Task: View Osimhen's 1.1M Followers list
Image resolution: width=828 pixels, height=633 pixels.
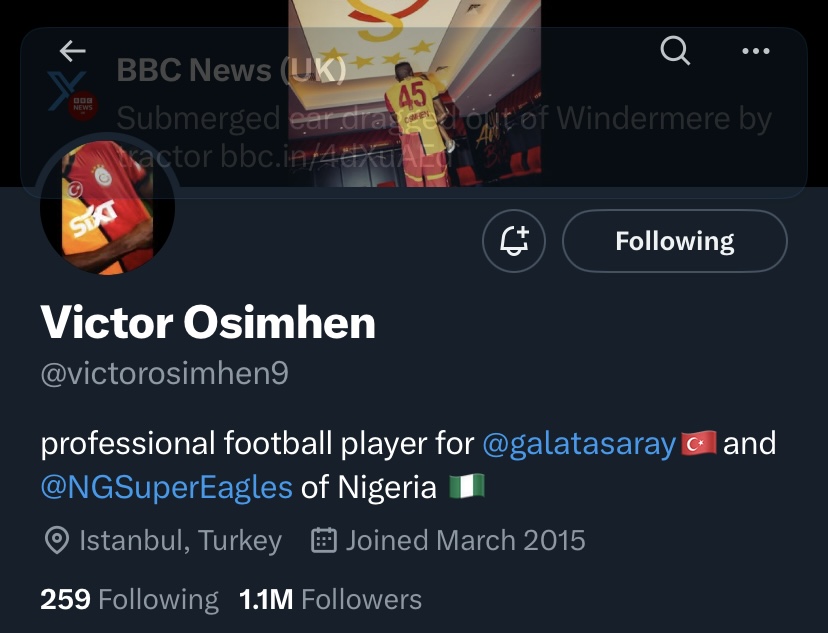Action: pos(330,598)
